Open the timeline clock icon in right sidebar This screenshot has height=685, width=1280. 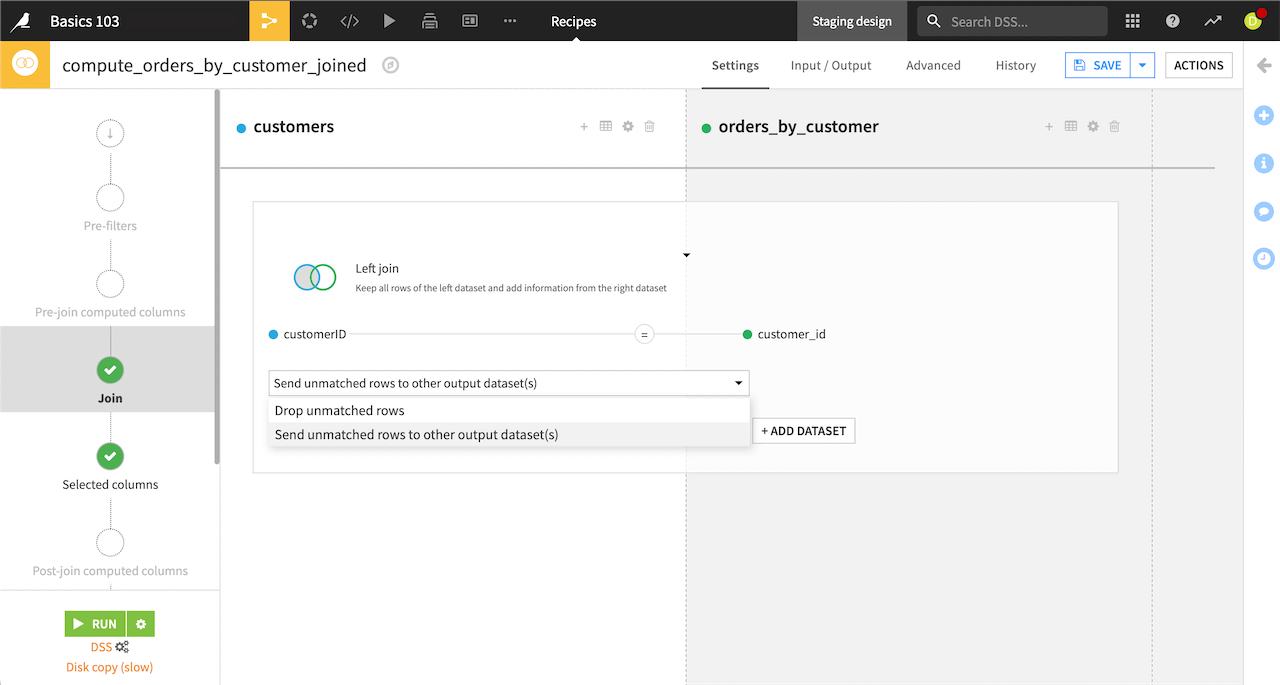click(1263, 258)
